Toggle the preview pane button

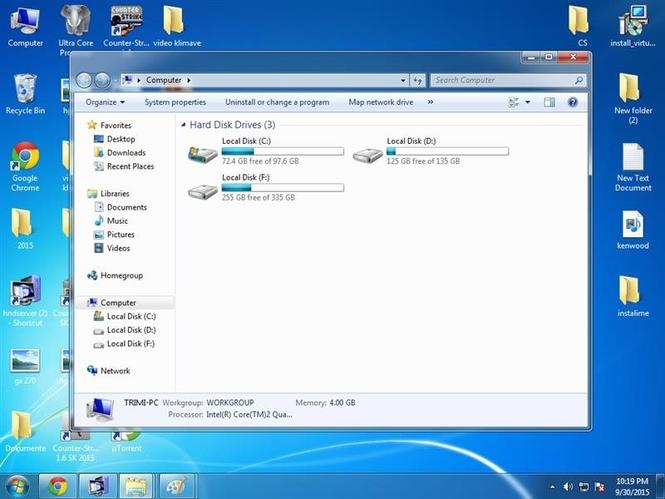(549, 102)
